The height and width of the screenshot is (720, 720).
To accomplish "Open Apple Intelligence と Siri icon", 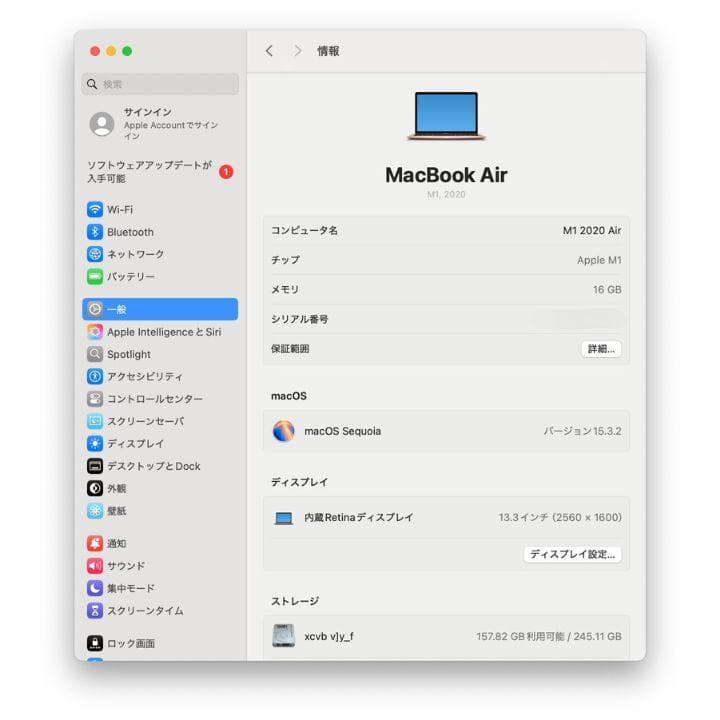I will point(95,332).
